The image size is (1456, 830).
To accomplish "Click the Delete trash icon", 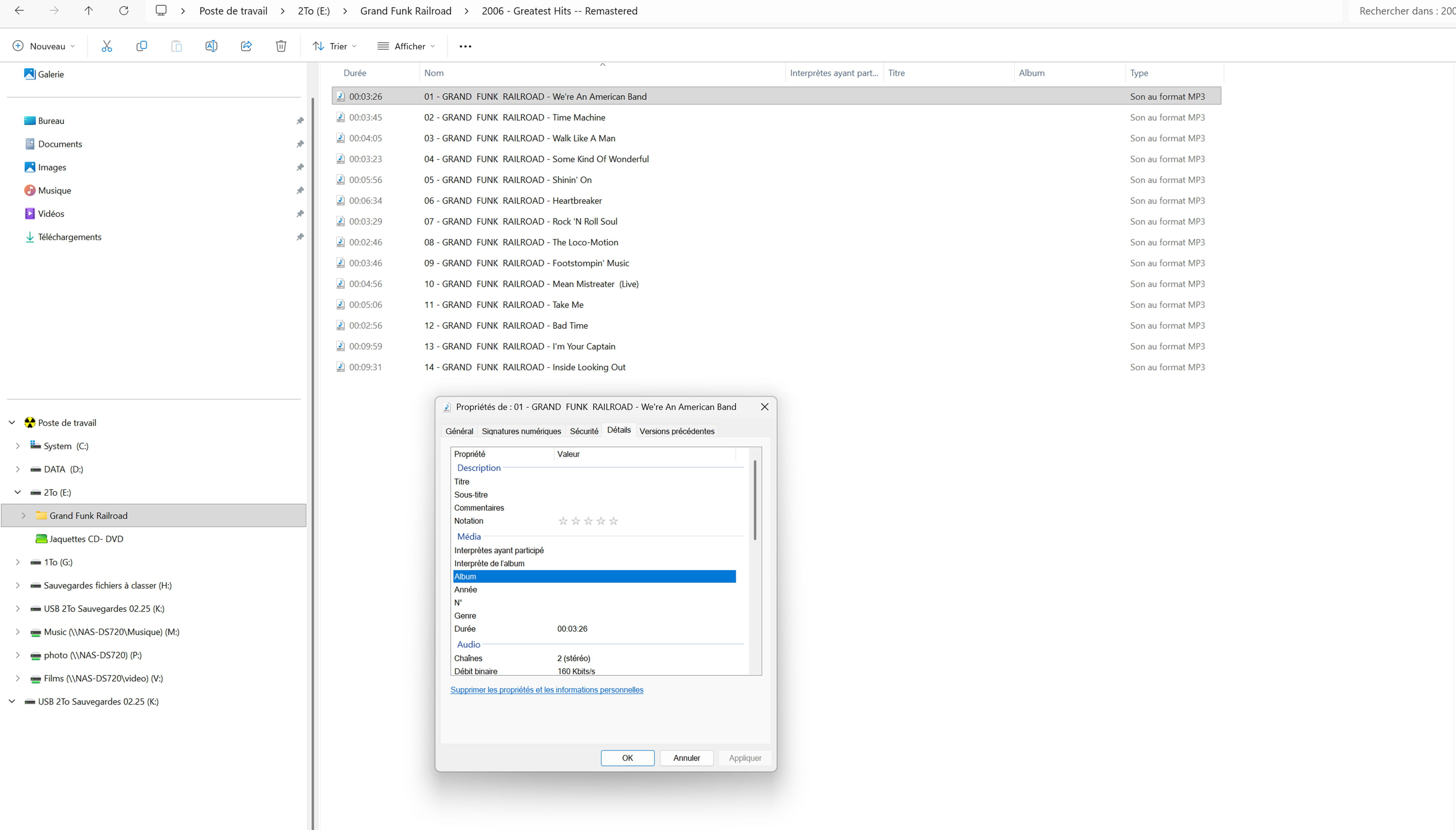I will (281, 46).
